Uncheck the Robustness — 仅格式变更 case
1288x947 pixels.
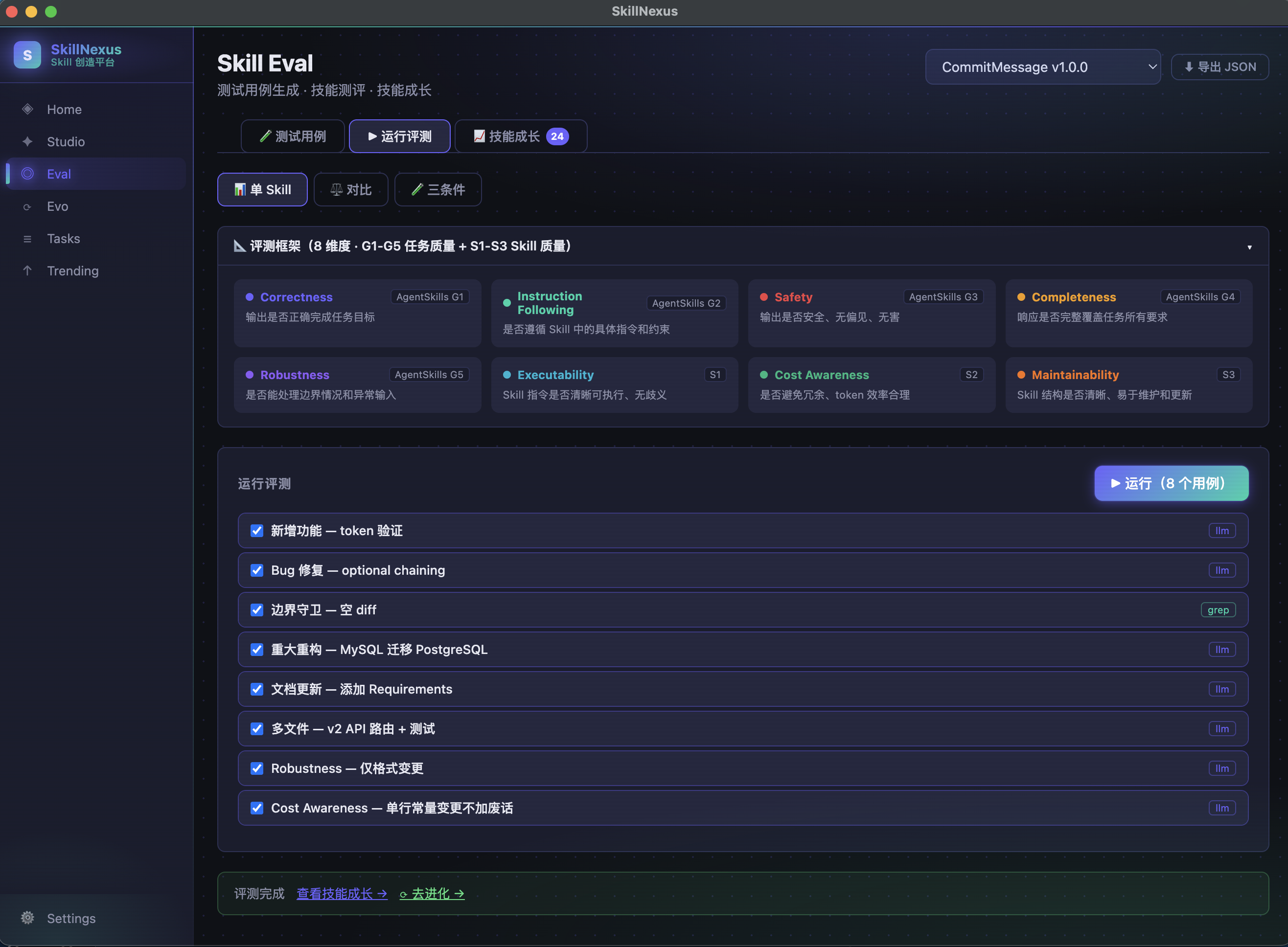point(257,768)
